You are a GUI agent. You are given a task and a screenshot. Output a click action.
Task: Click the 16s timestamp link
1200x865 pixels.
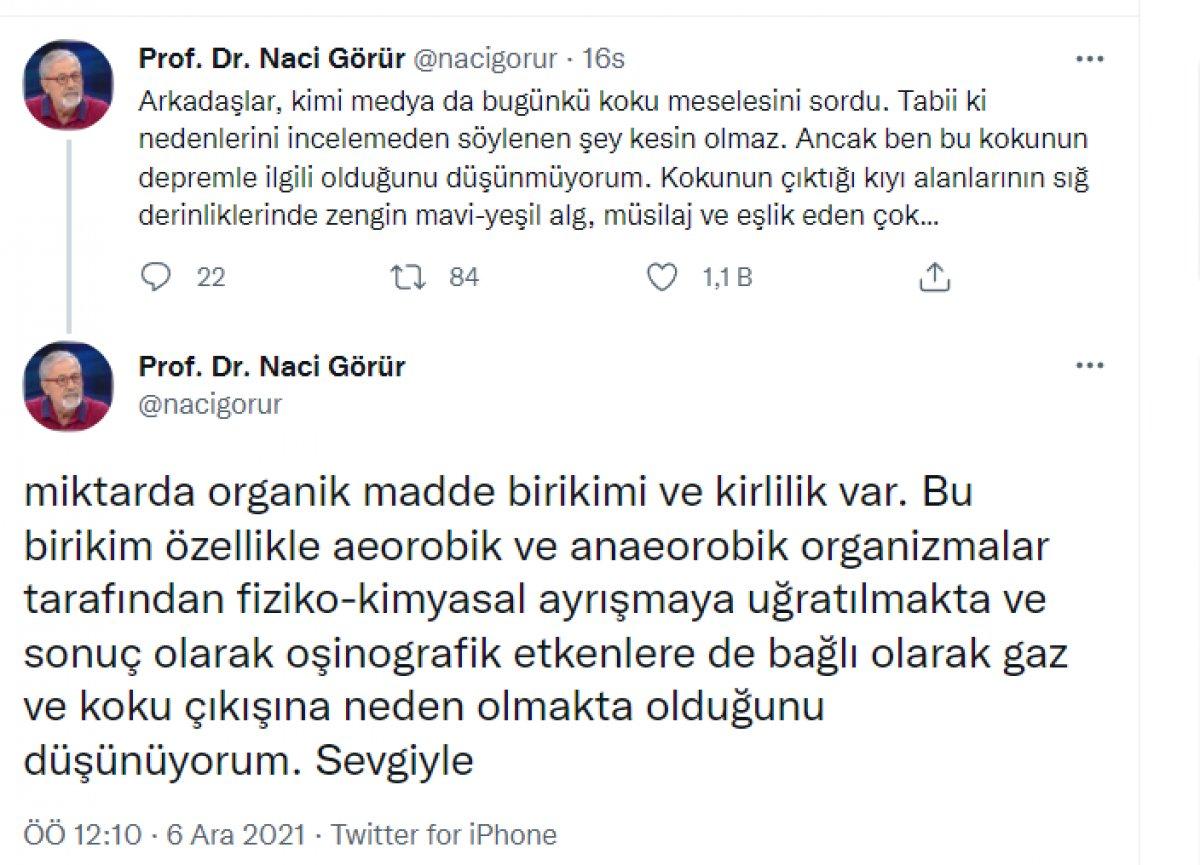[x=599, y=59]
